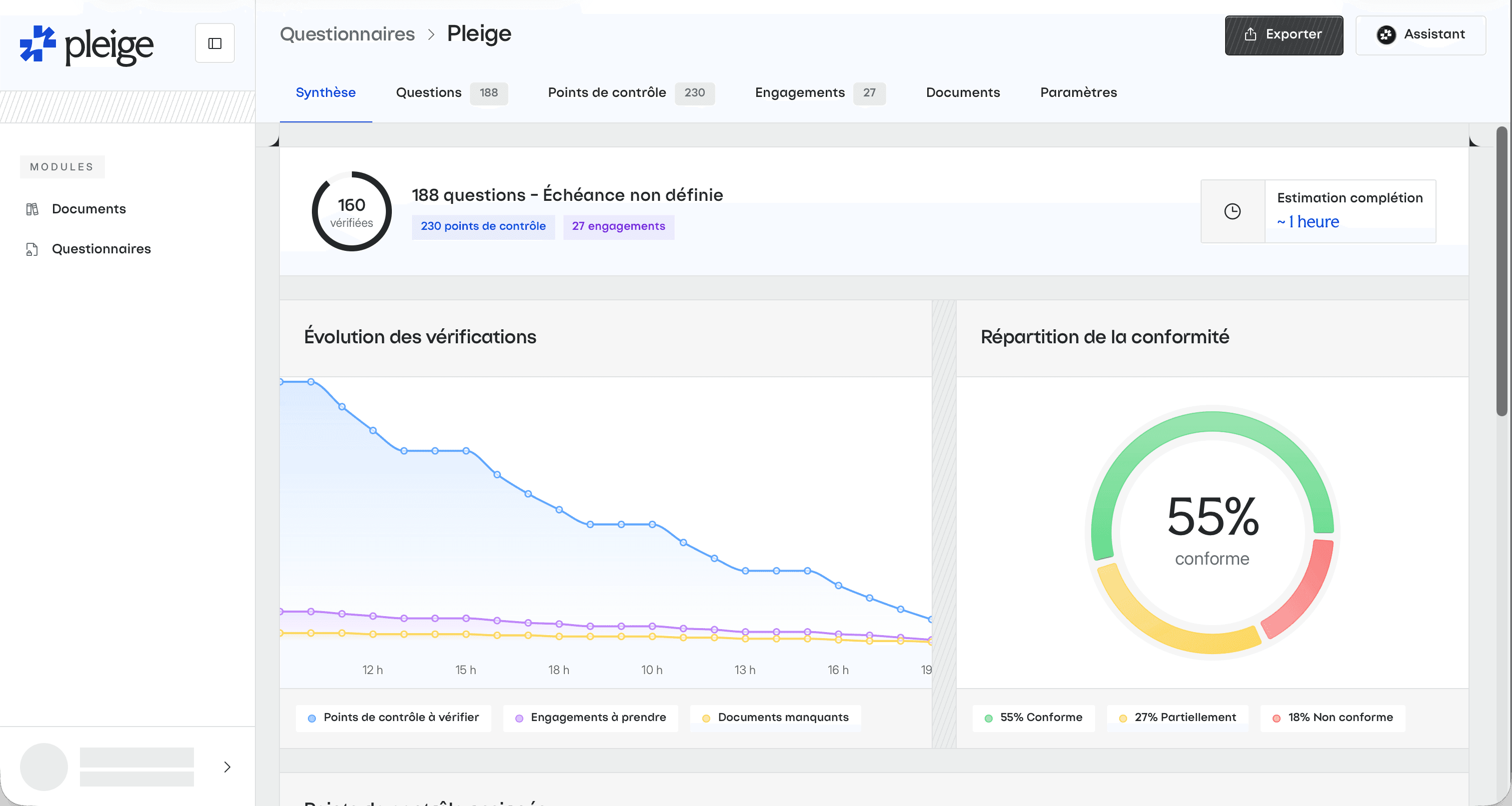1512x806 pixels.
Task: Click the 188 questions - Échéance non définie heading
Action: (x=567, y=195)
